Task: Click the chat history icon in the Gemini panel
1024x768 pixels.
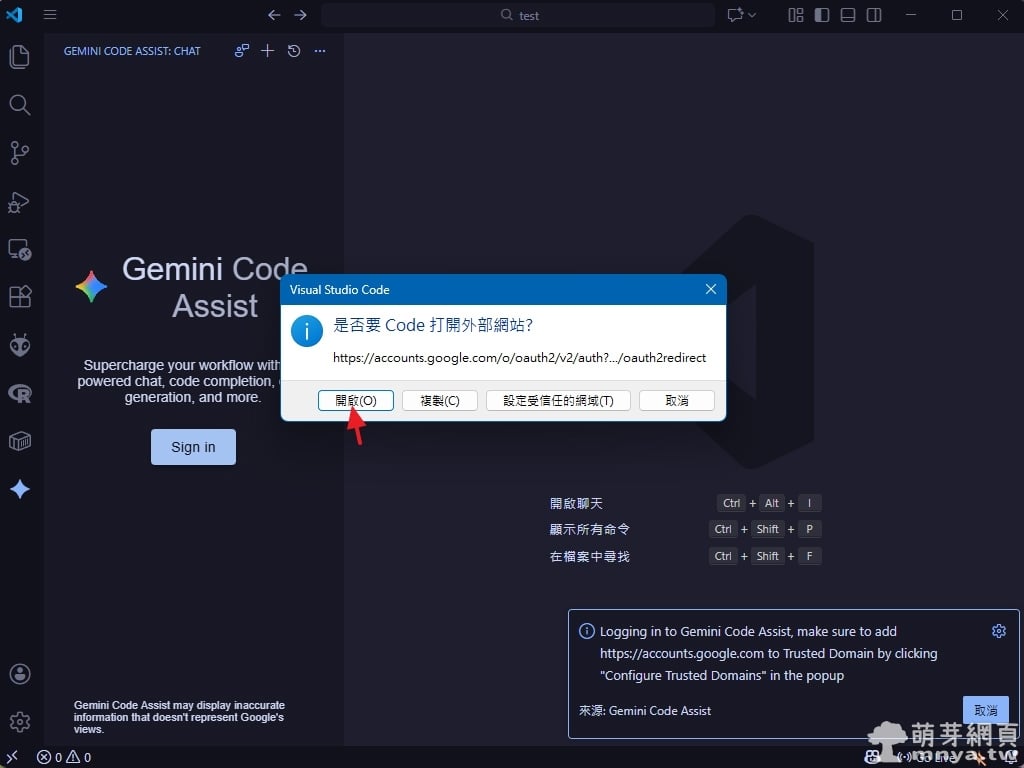Action: pyautogui.click(x=294, y=51)
